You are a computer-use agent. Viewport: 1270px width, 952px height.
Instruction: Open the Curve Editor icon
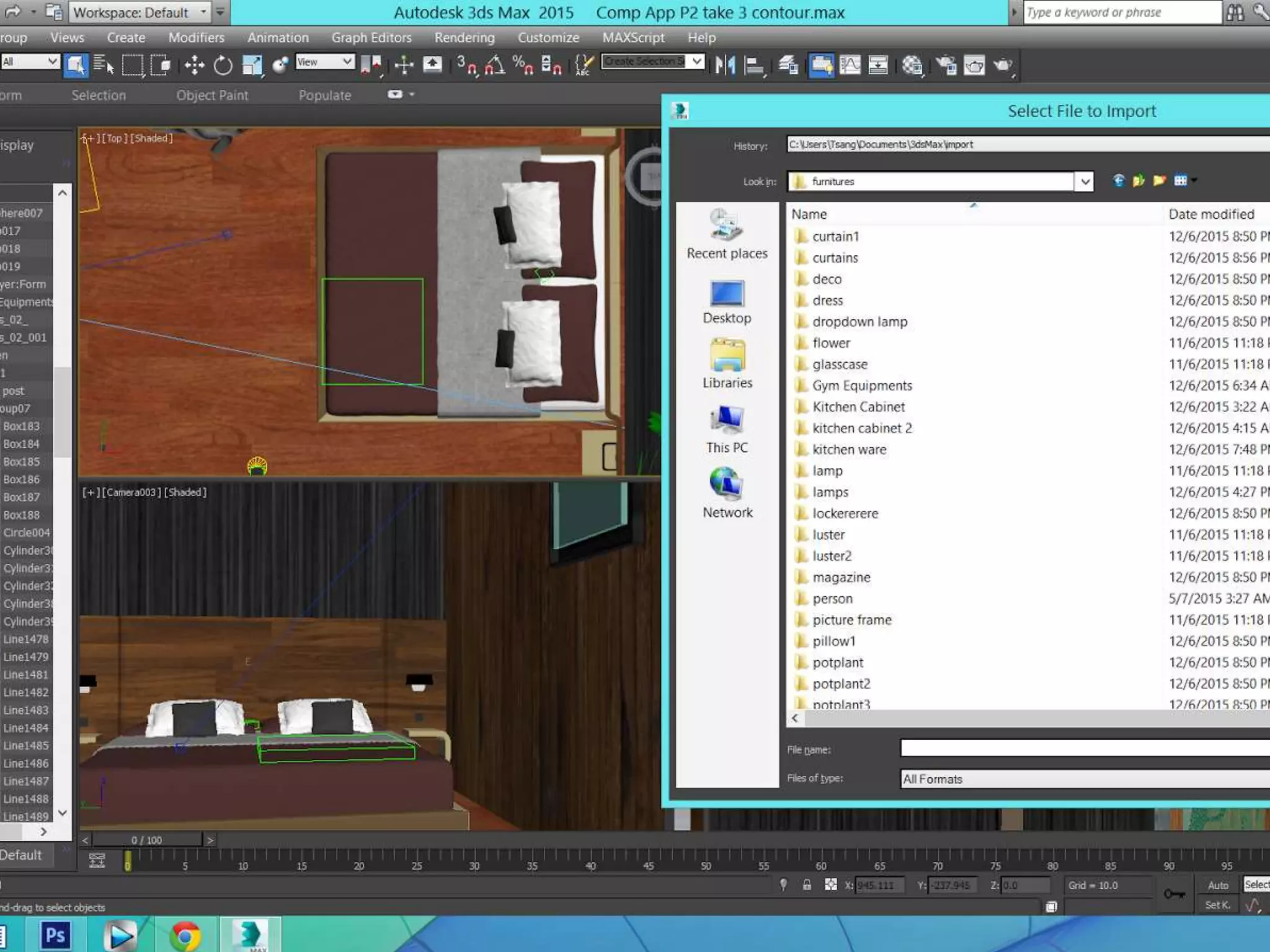[850, 65]
